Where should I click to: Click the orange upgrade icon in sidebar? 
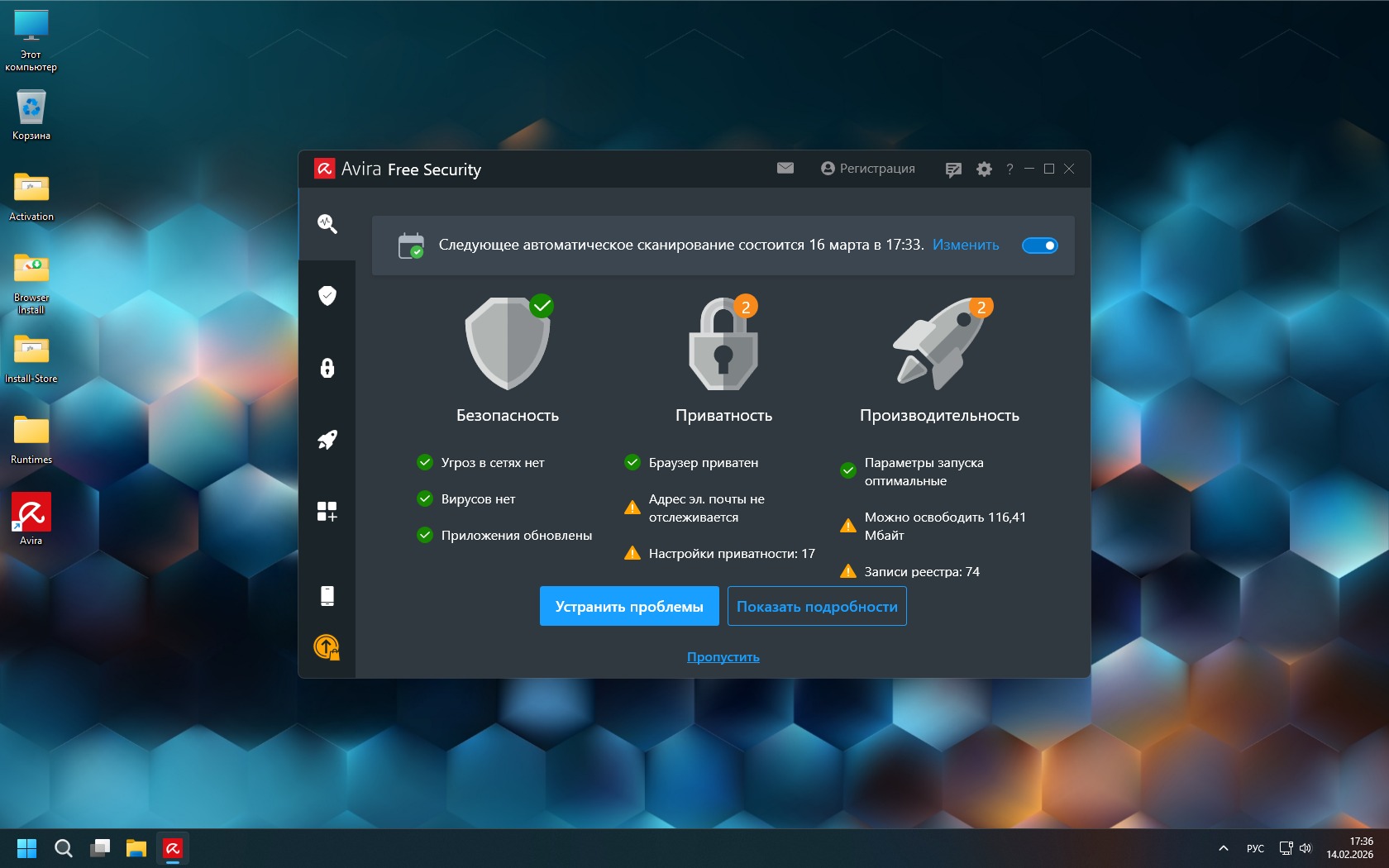327,647
